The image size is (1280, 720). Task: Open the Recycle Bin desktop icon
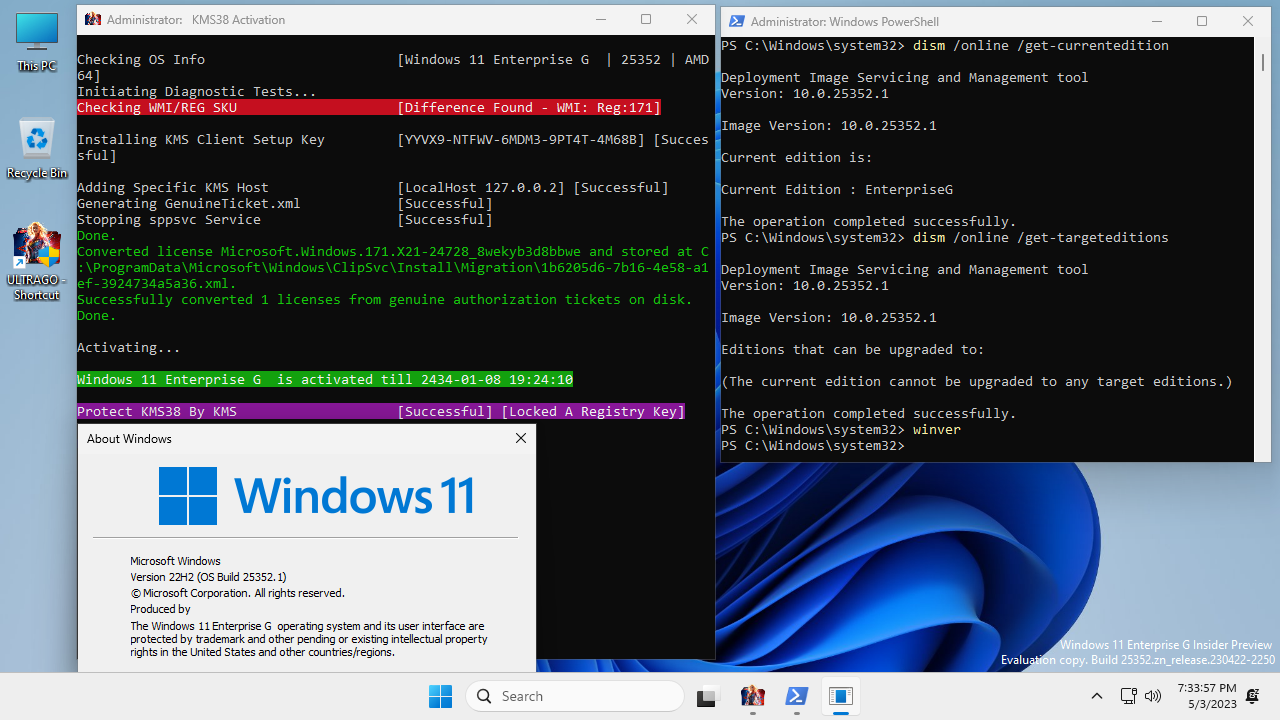[x=37, y=148]
